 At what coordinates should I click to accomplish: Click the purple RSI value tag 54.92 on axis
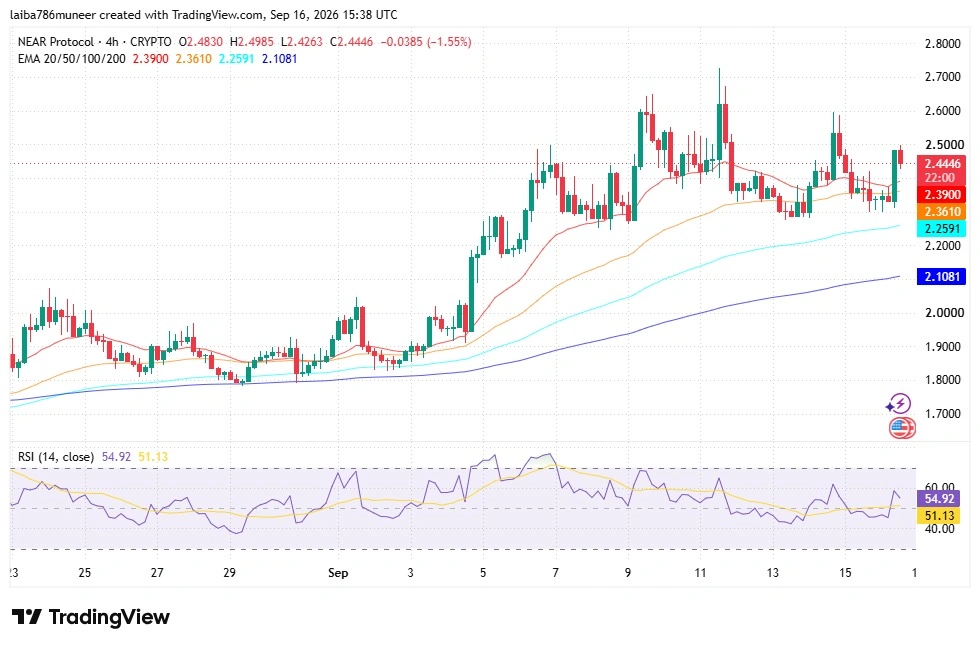click(939, 499)
